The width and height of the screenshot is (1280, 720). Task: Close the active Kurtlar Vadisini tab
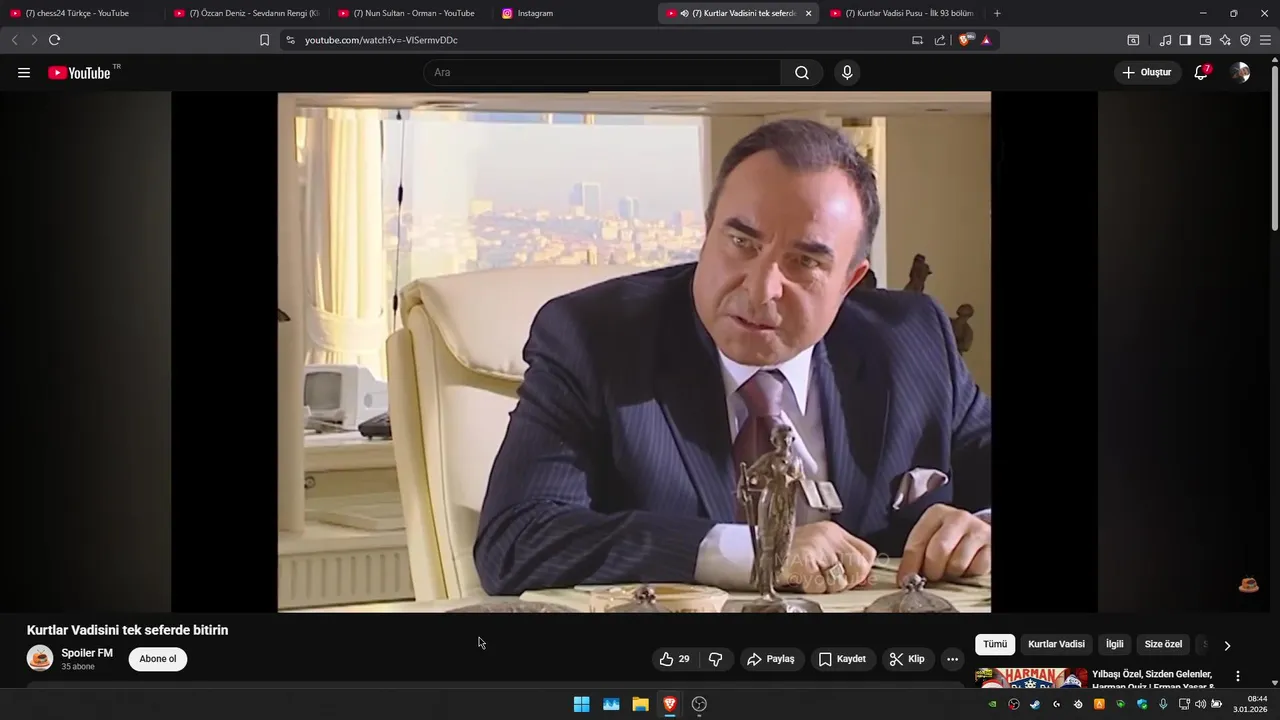(808, 13)
